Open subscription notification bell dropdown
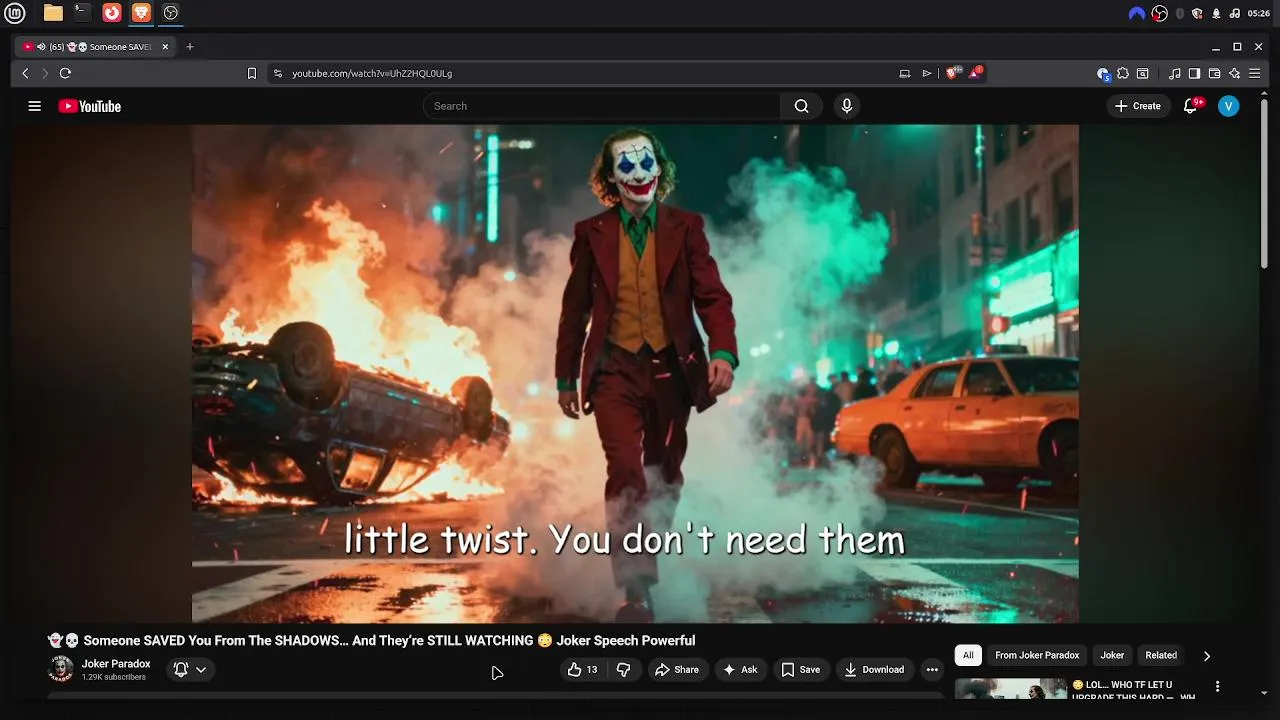The width and height of the screenshot is (1280, 720). tap(190, 670)
